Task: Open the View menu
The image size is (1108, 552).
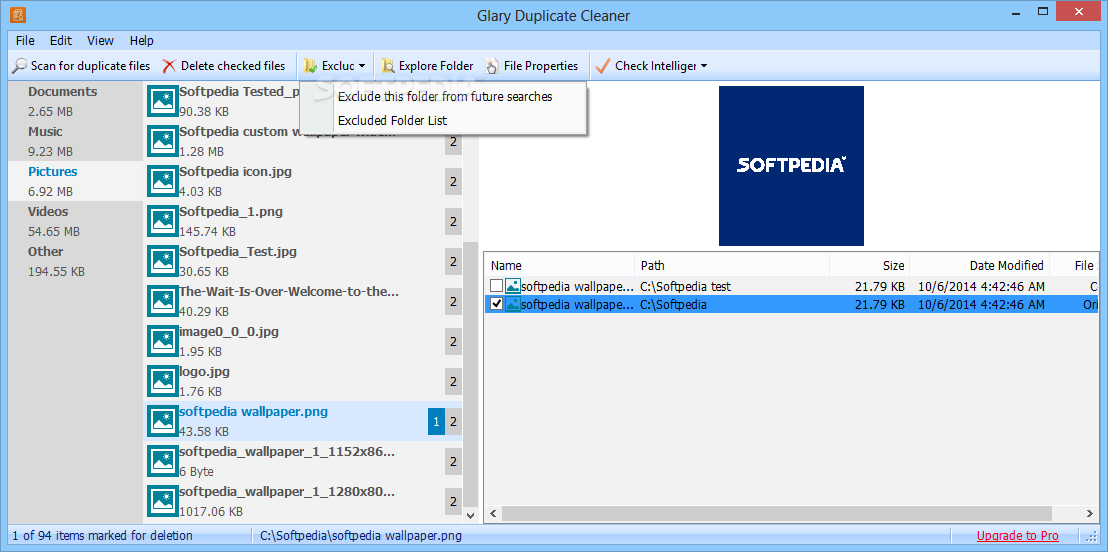Action: click(x=100, y=40)
